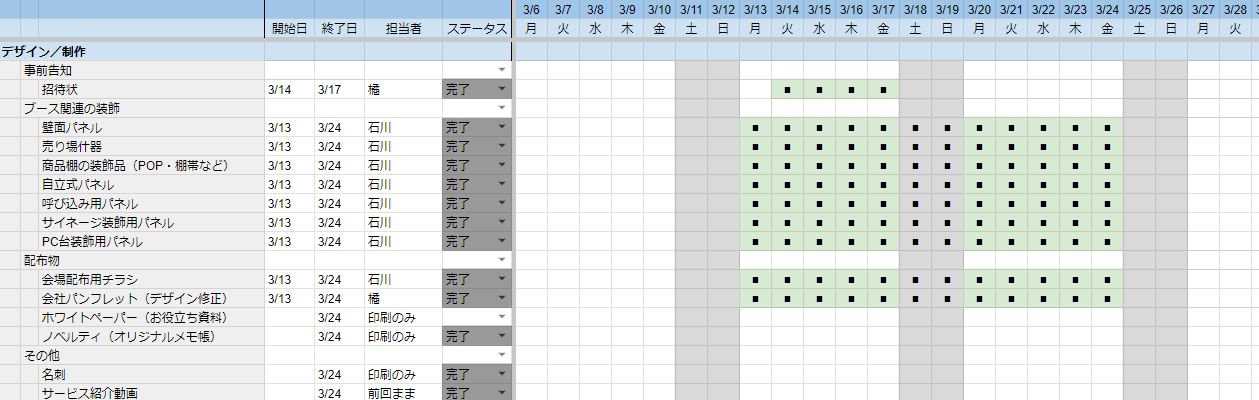Click 印刷のみ in the ホワイトペーパー row
The image size is (1259, 400).
[x=391, y=318]
